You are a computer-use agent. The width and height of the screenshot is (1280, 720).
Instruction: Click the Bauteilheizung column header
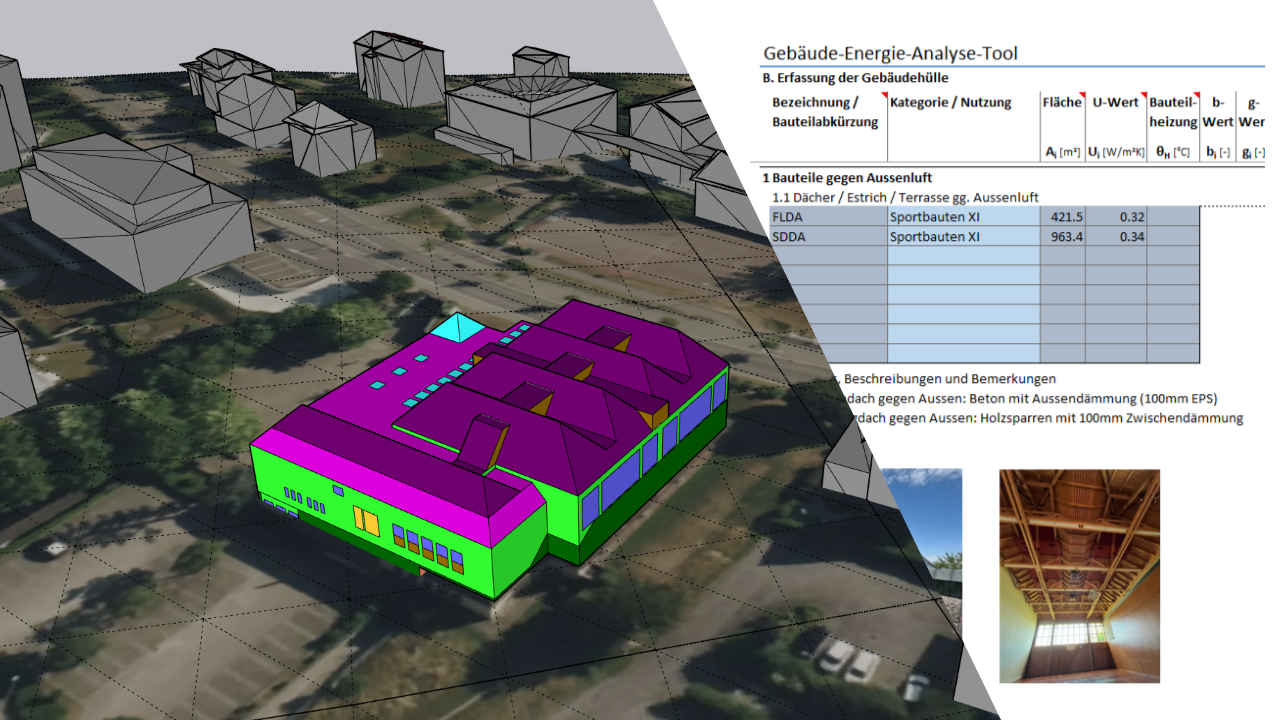[x=1172, y=112]
